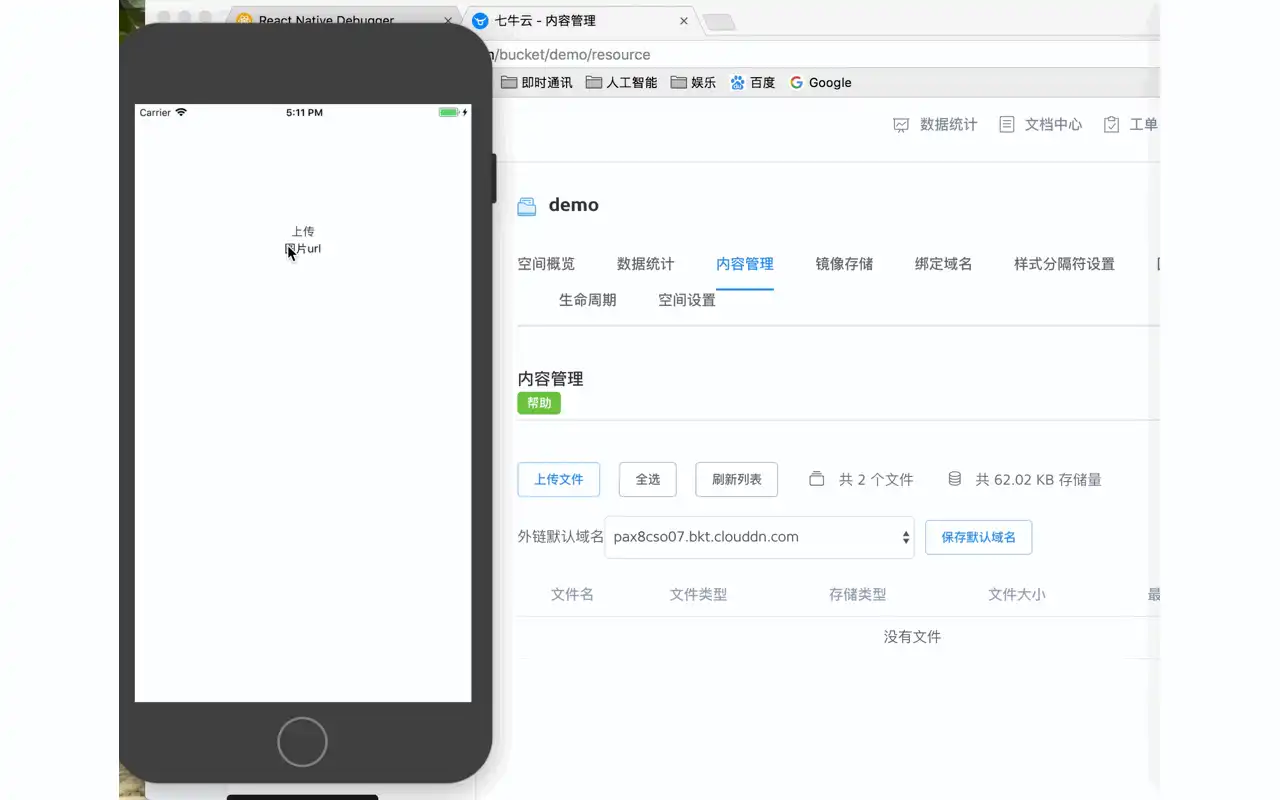Open a new browser tab
The image size is (1280, 800).
pos(719,22)
